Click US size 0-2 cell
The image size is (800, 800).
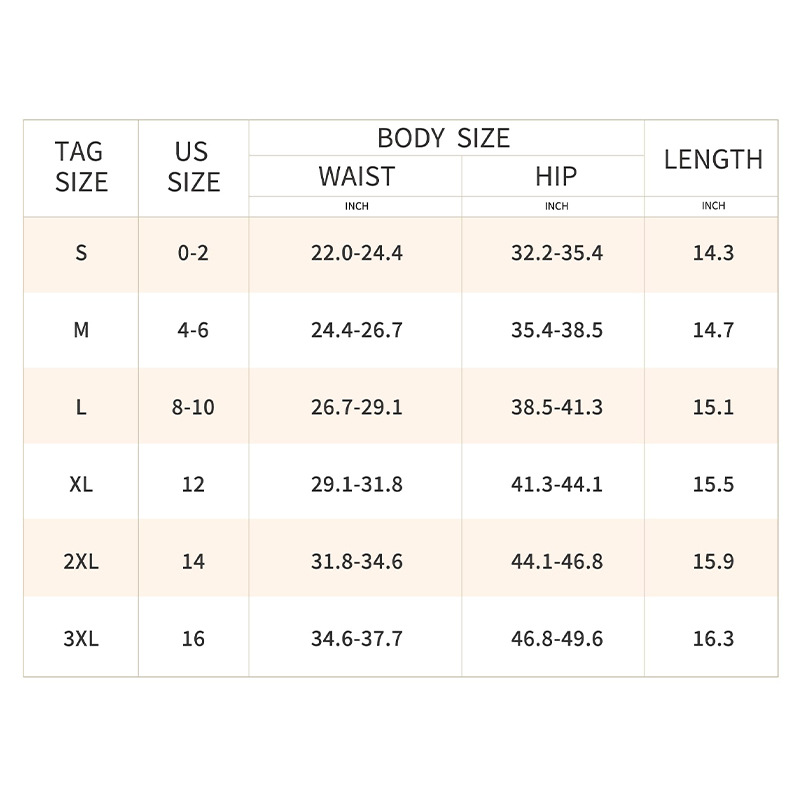tap(193, 253)
